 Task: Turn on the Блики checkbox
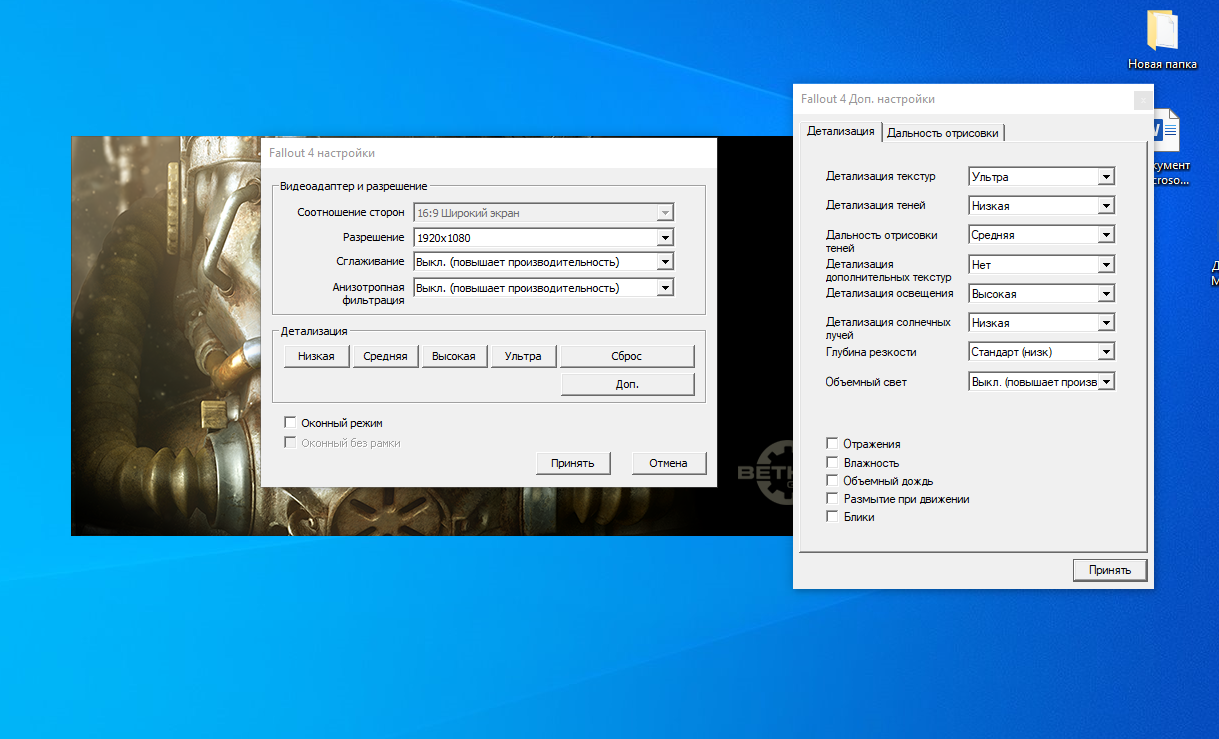coord(832,516)
